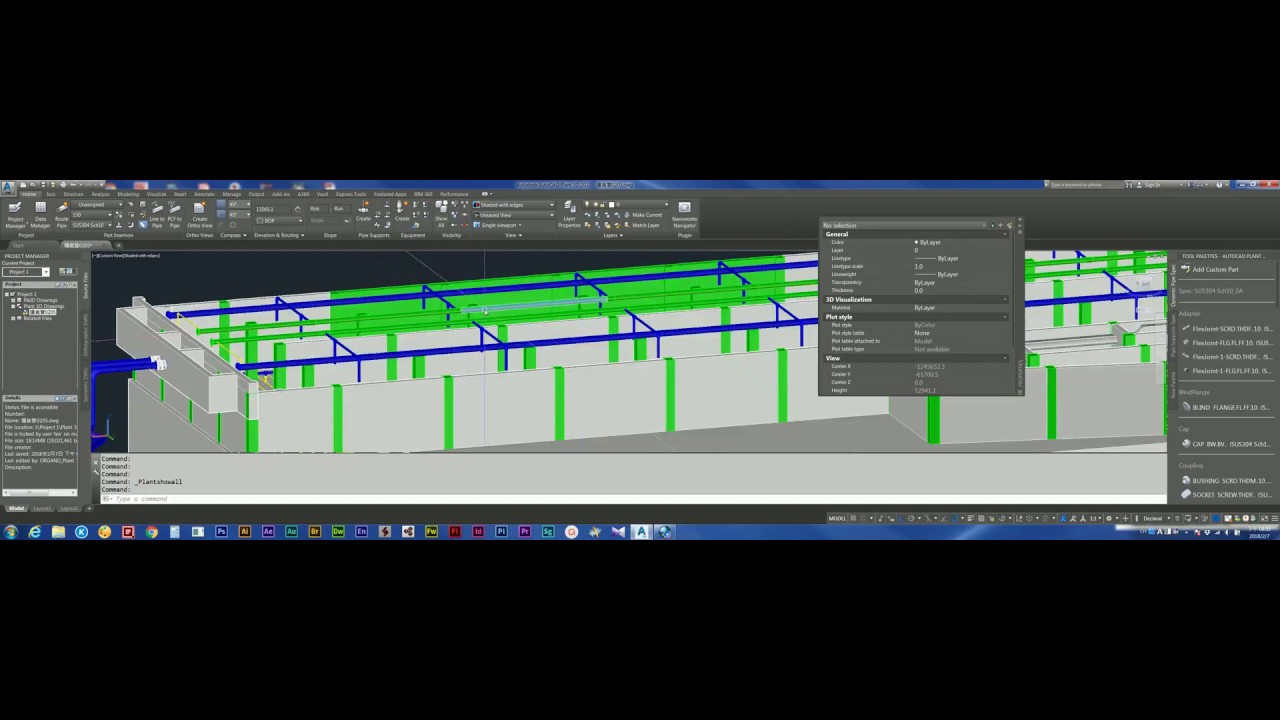Open the Project Manager ribbon tool
The width and height of the screenshot is (1280, 720).
[15, 214]
